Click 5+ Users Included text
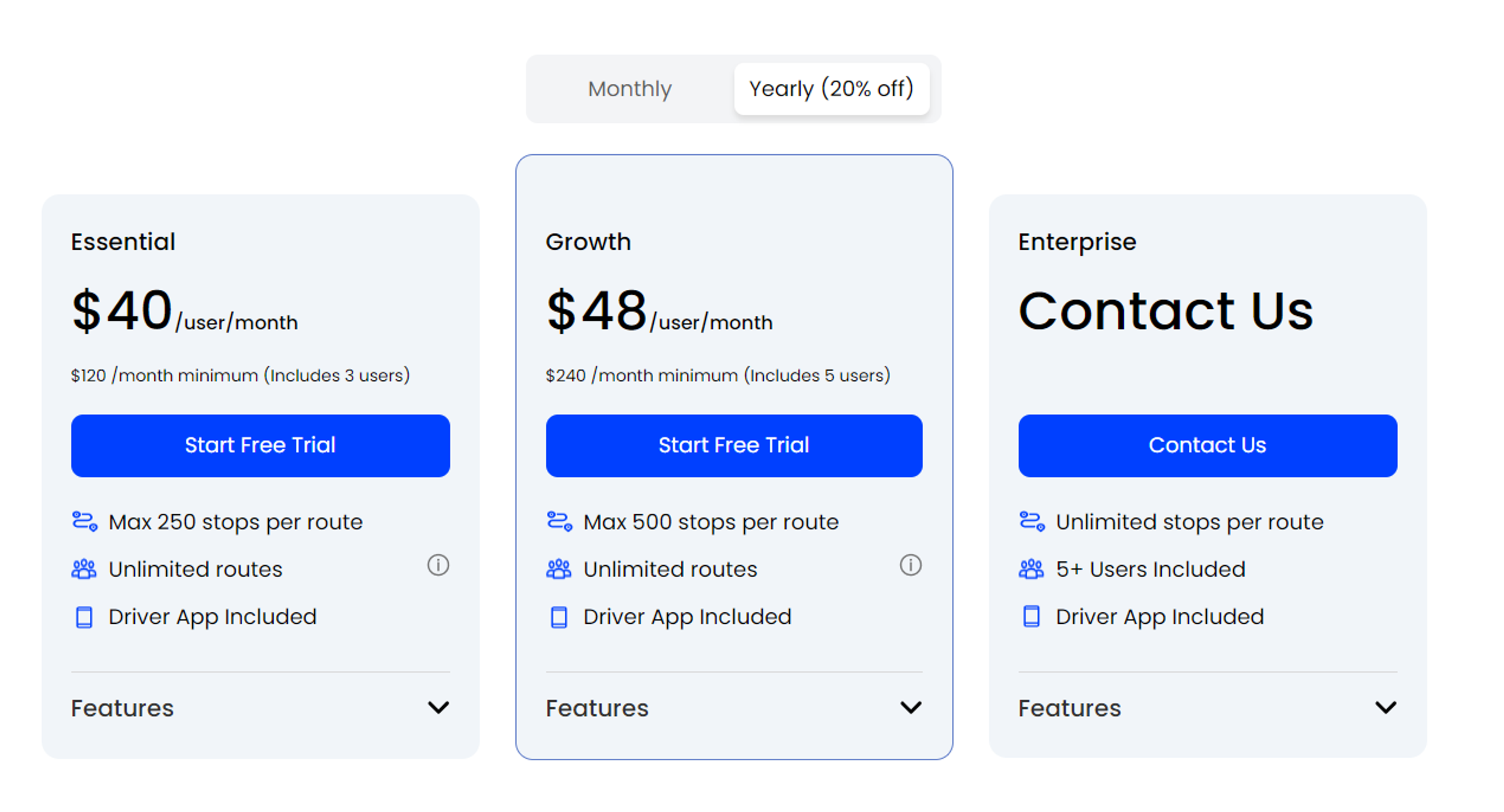The image size is (1504, 812). tap(1151, 569)
